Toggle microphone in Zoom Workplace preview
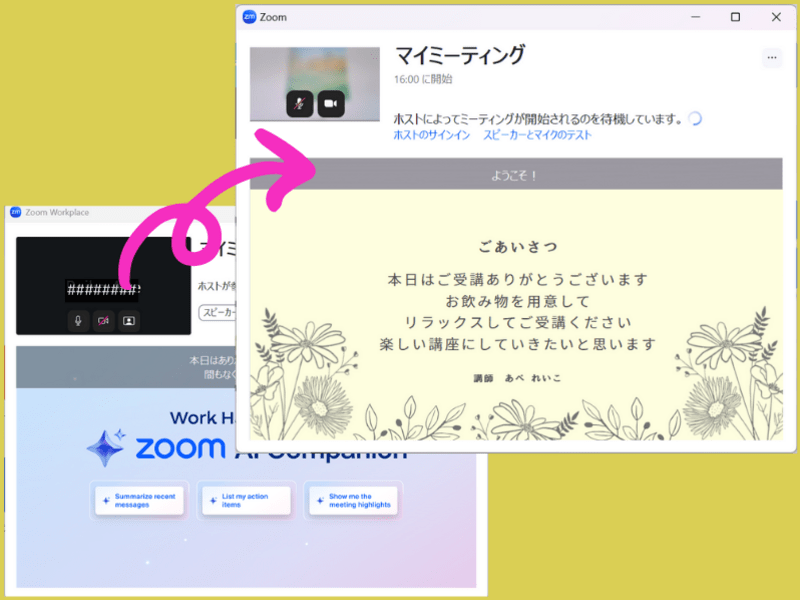The height and width of the screenshot is (600, 800). tap(77, 320)
